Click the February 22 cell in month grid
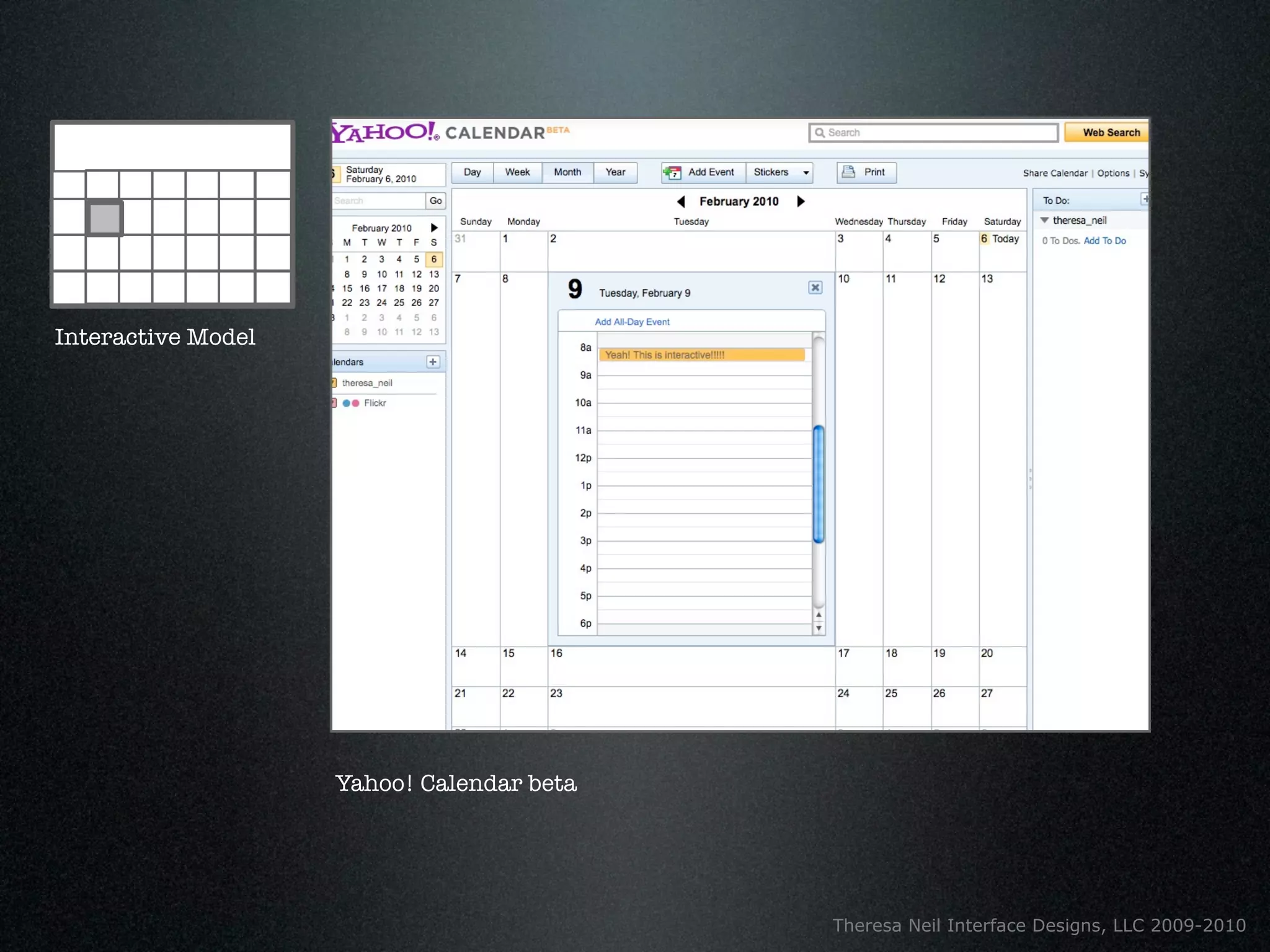1270x952 pixels. click(523, 707)
